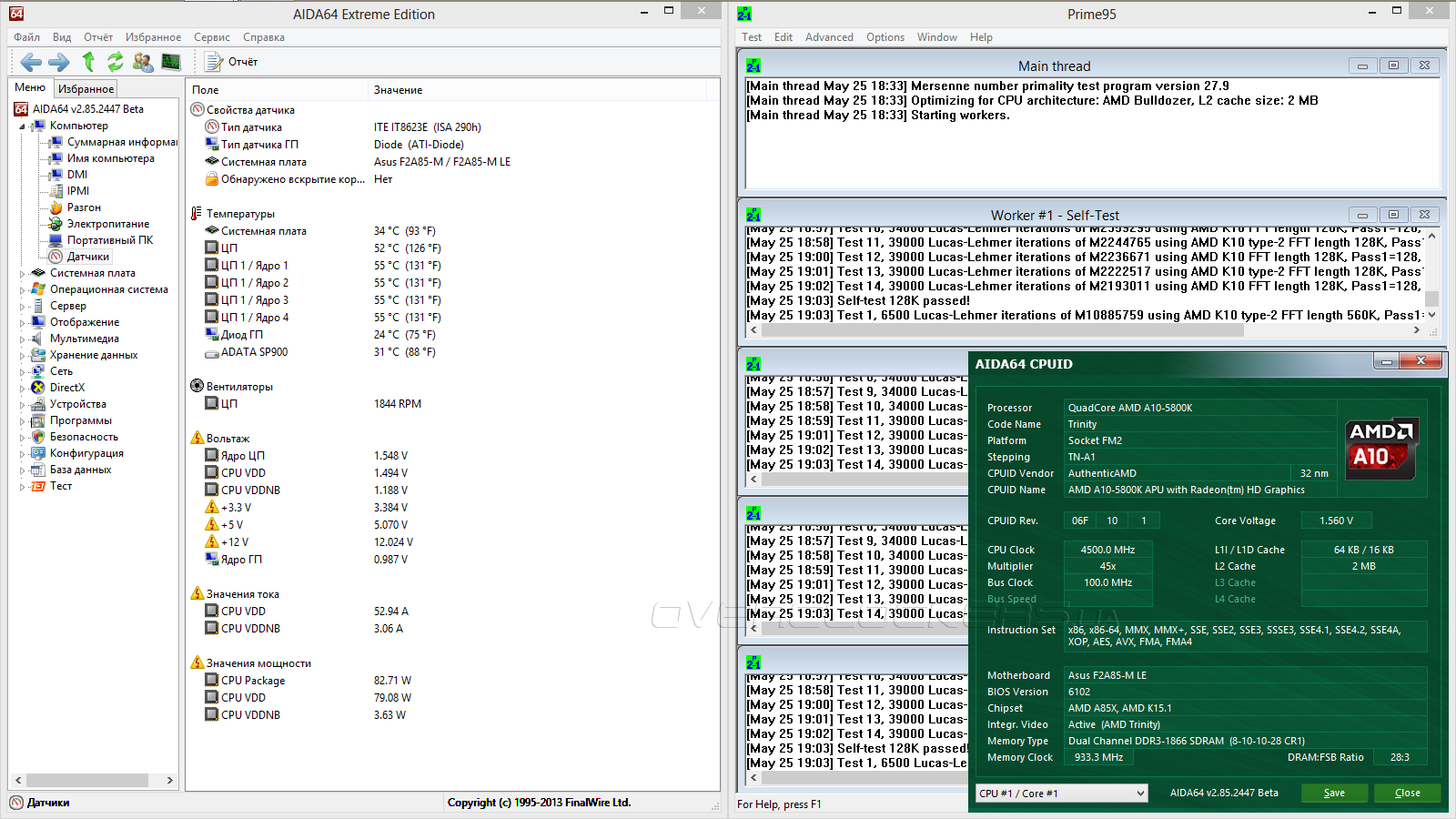The width and height of the screenshot is (1456, 819).
Task: Refresh sensor data with green arrows icon
Action: point(116,62)
